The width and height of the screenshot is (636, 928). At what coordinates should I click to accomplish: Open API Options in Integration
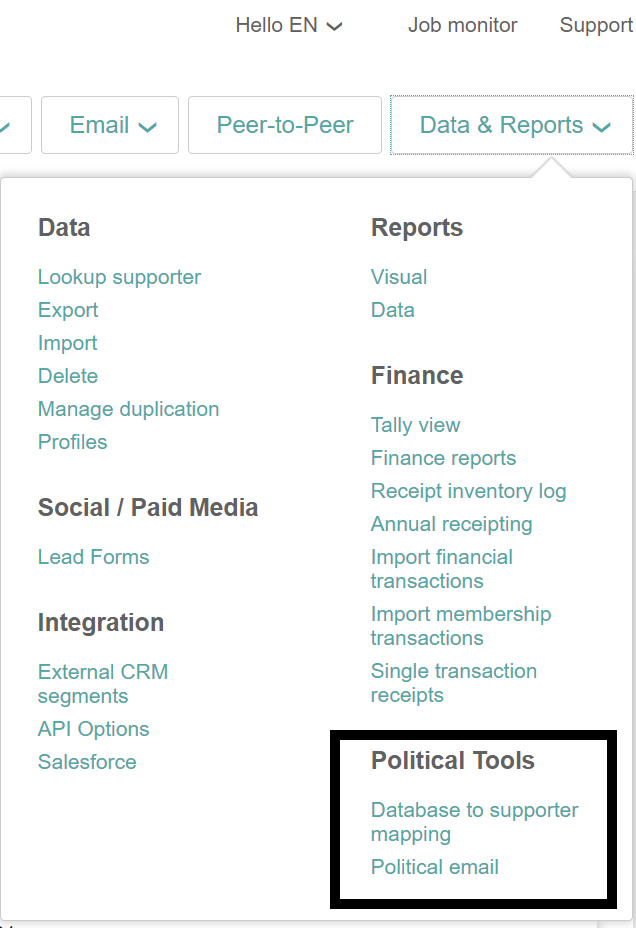coord(93,729)
